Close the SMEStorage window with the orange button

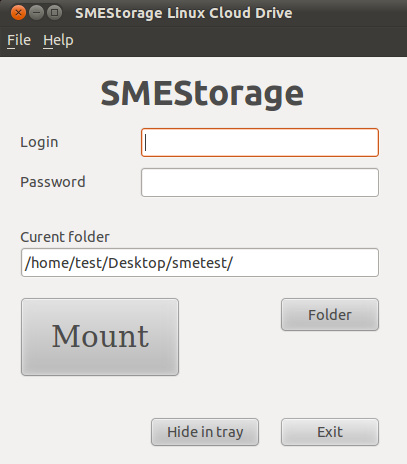point(18,13)
